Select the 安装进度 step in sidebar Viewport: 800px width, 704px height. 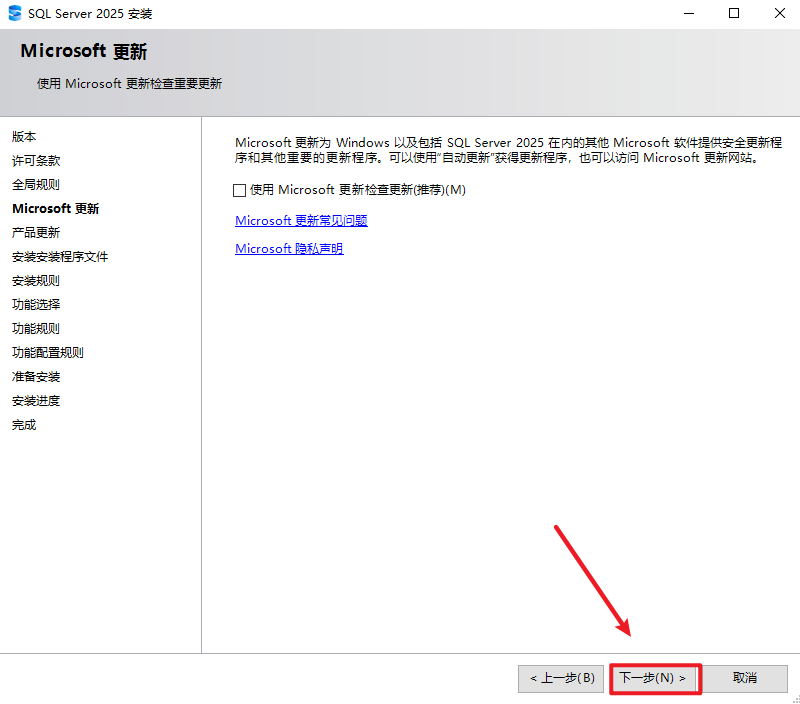(x=36, y=401)
